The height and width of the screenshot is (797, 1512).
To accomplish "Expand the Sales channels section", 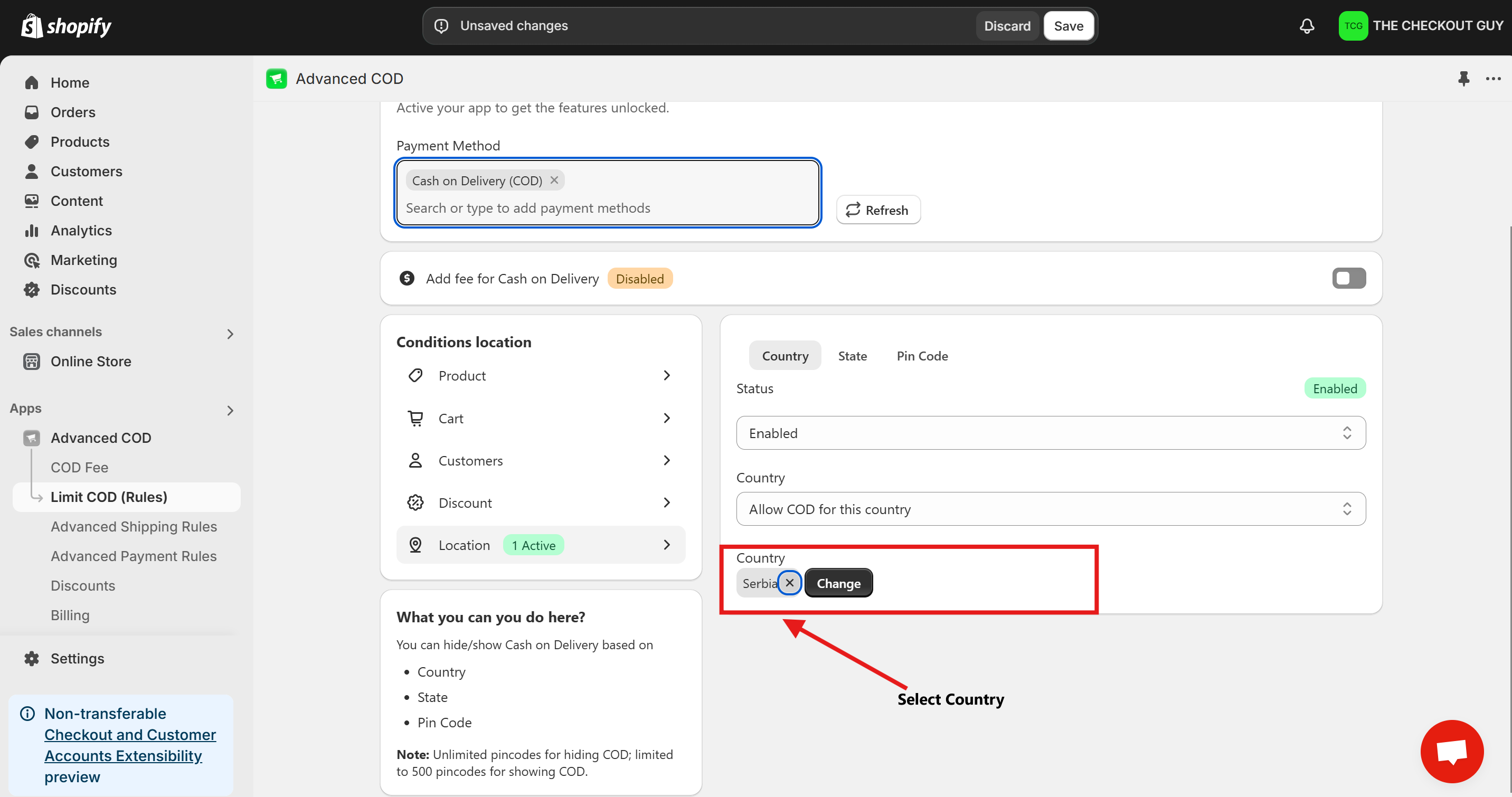I will click(x=230, y=334).
